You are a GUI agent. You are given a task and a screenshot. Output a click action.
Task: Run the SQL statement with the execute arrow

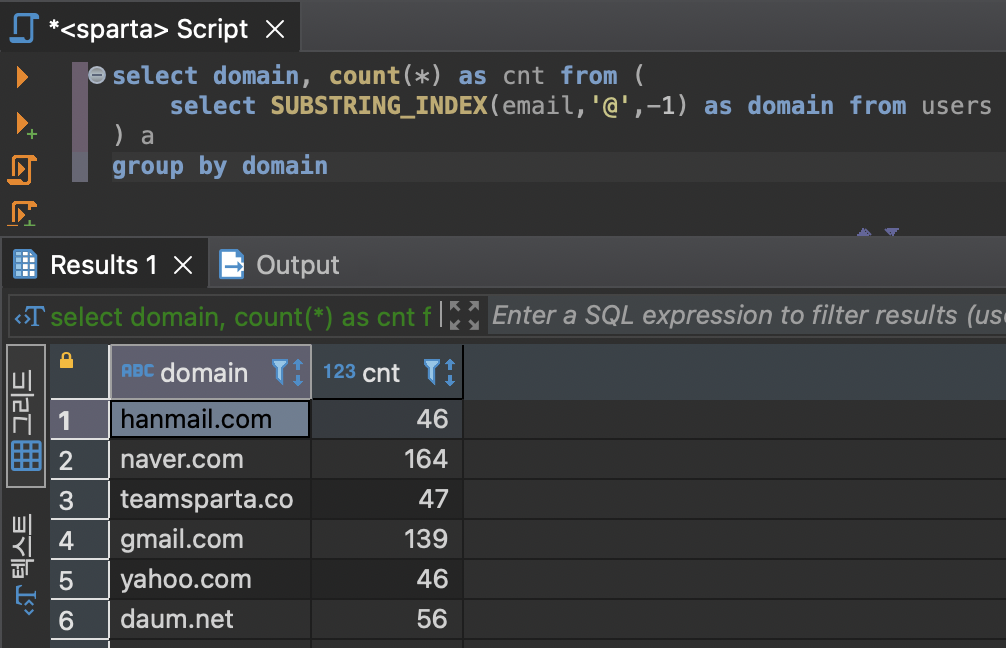tap(22, 77)
